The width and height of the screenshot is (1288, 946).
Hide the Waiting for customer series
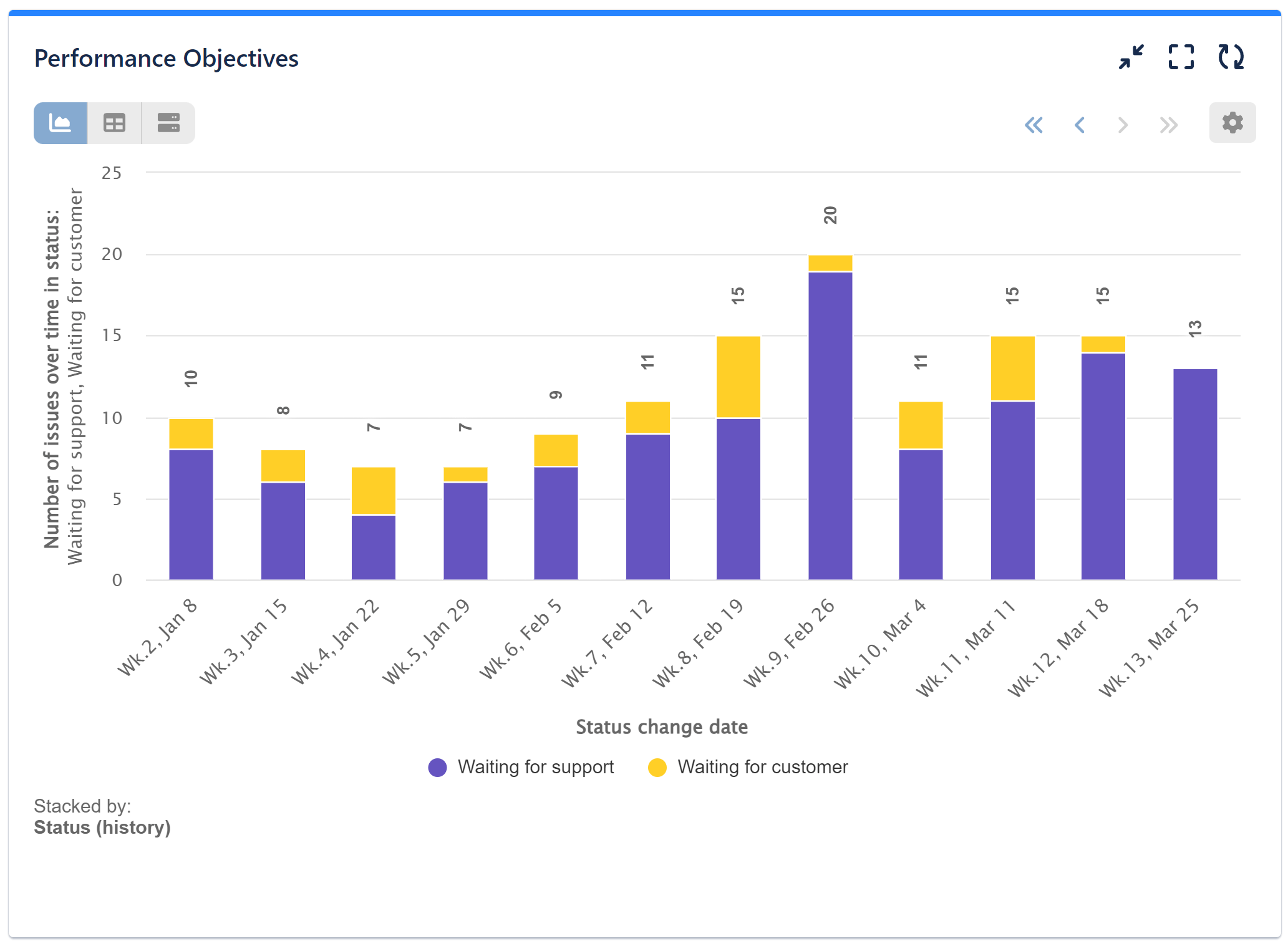[x=763, y=767]
